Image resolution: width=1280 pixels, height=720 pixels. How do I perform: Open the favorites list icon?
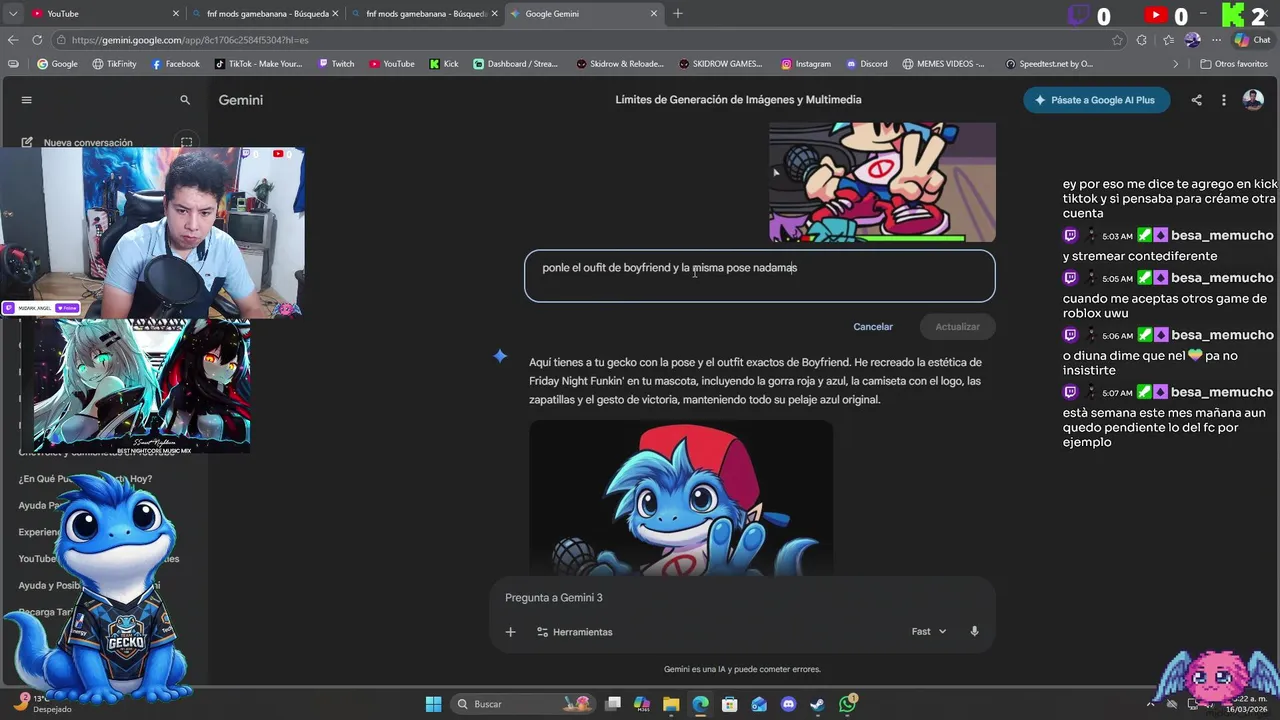1167,40
